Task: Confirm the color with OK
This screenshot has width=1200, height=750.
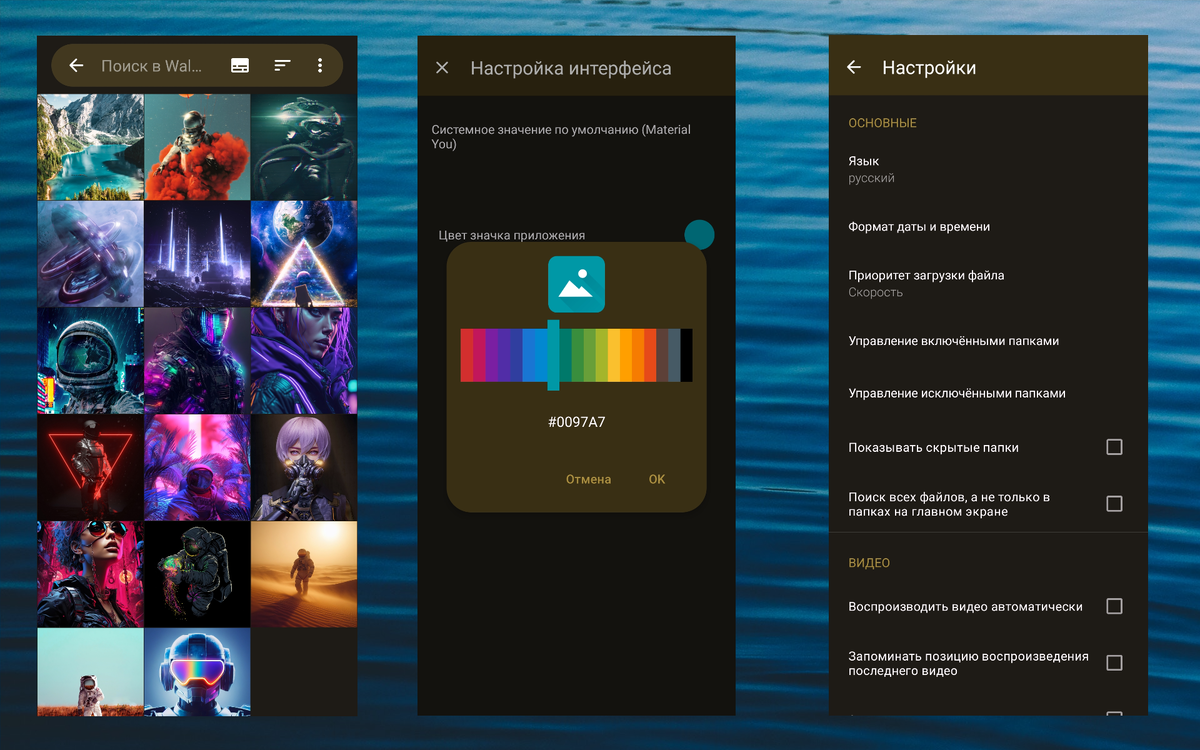Action: [656, 479]
